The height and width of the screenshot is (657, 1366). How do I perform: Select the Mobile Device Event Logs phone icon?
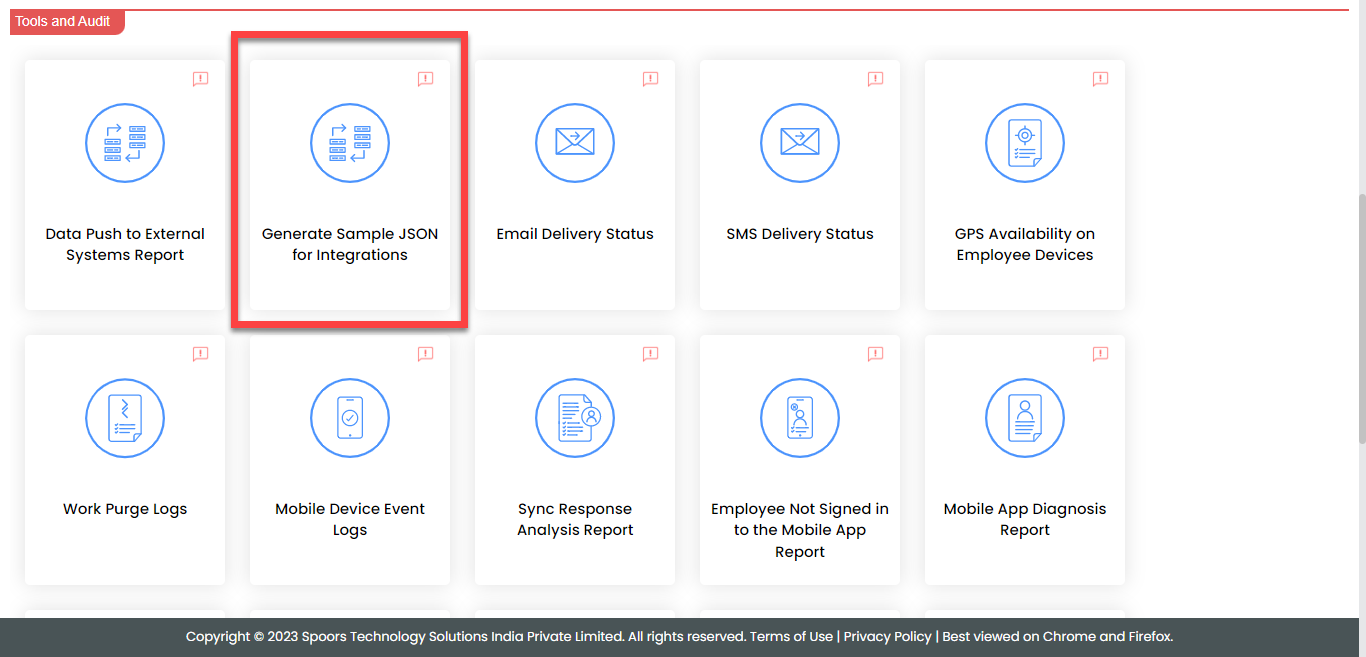[x=350, y=418]
